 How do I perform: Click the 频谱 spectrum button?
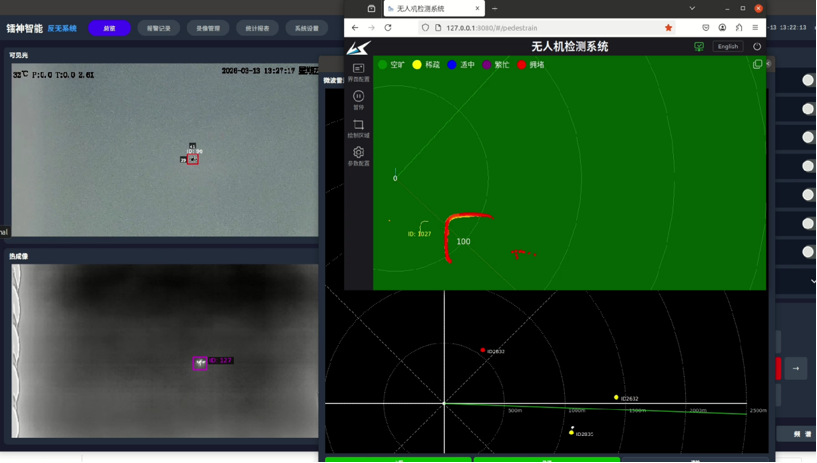(x=802, y=434)
